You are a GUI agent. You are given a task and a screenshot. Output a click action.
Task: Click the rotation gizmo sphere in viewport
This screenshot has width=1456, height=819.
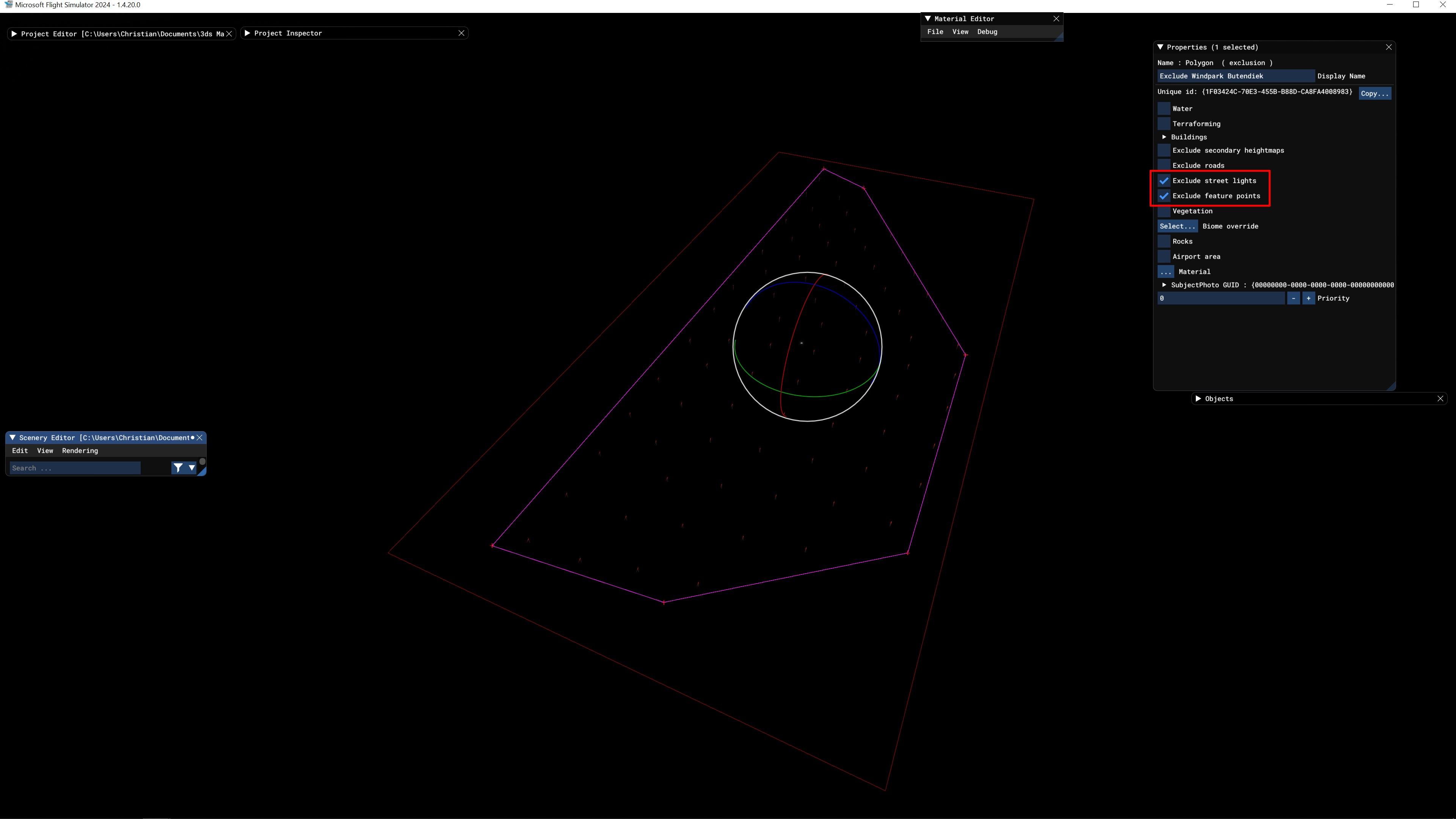(x=807, y=347)
